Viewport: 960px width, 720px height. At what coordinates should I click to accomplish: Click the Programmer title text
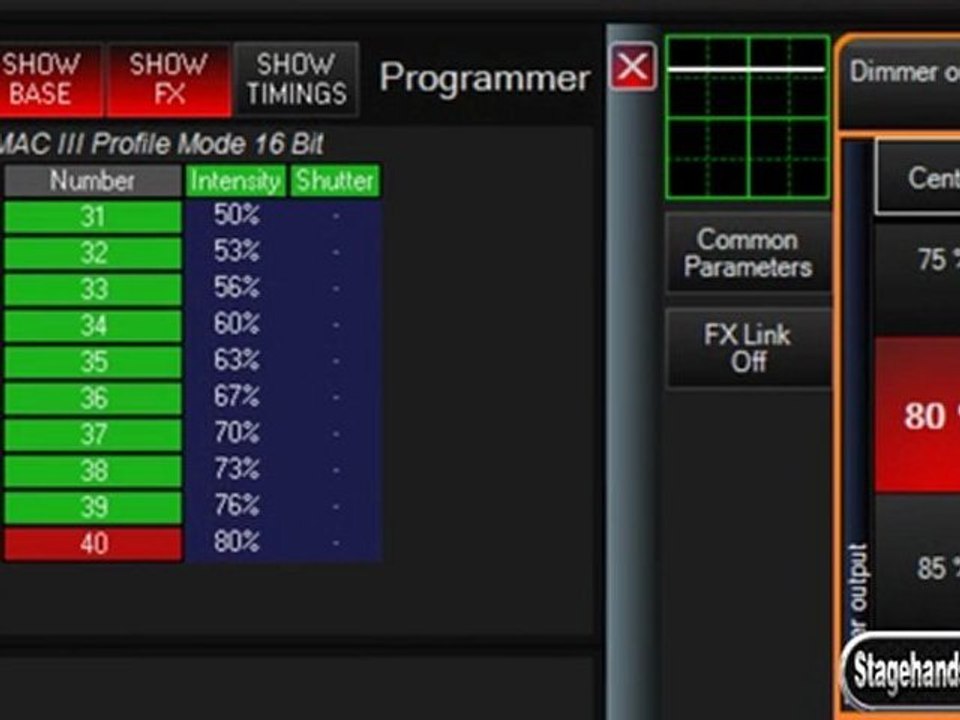(484, 79)
